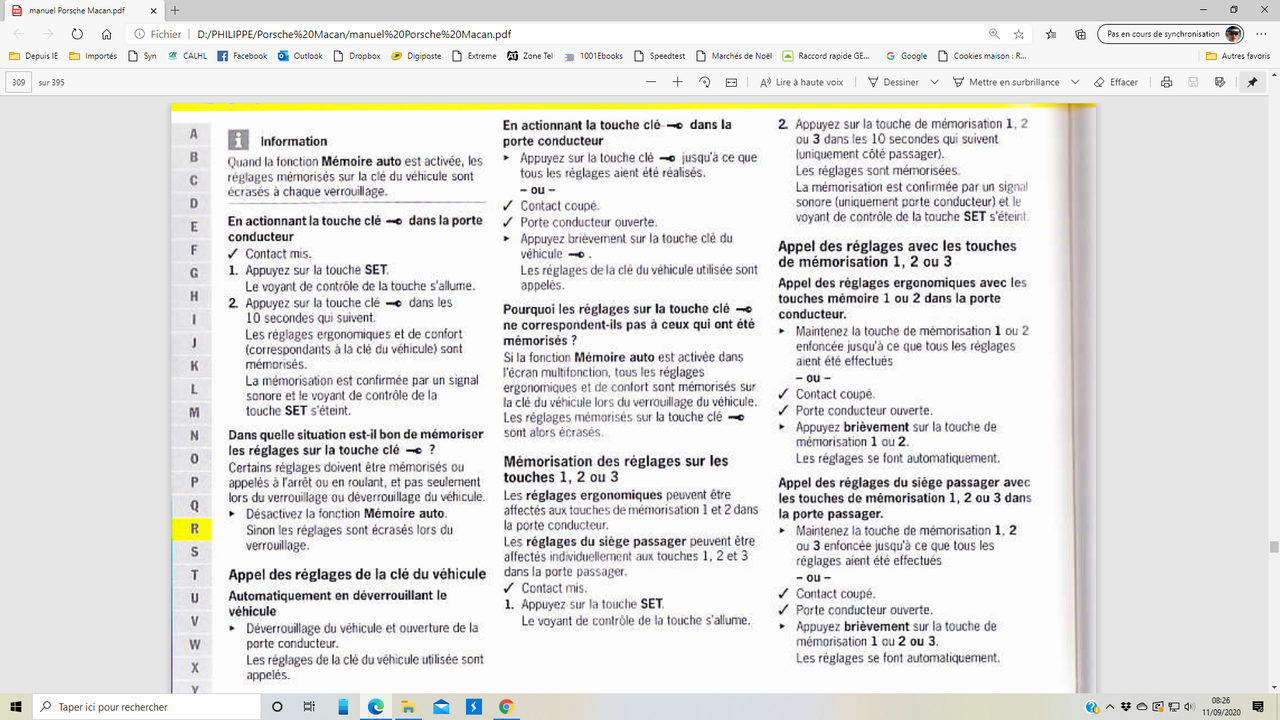1280x720 pixels.
Task: Click the save-as PDF icon
Action: pos(1221,82)
